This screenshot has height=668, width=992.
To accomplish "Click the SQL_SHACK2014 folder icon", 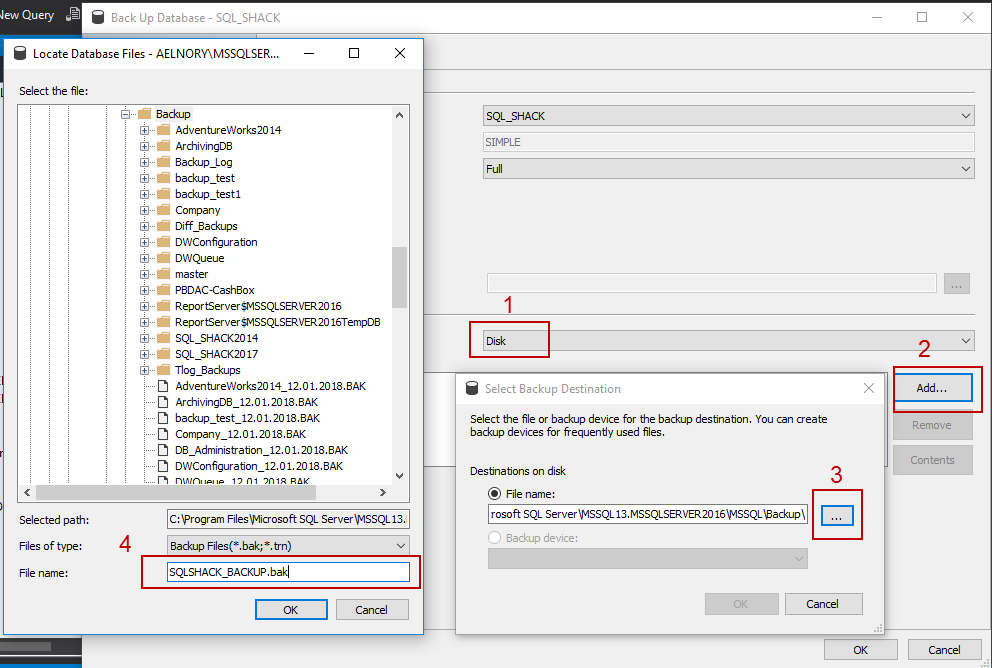I will (164, 338).
